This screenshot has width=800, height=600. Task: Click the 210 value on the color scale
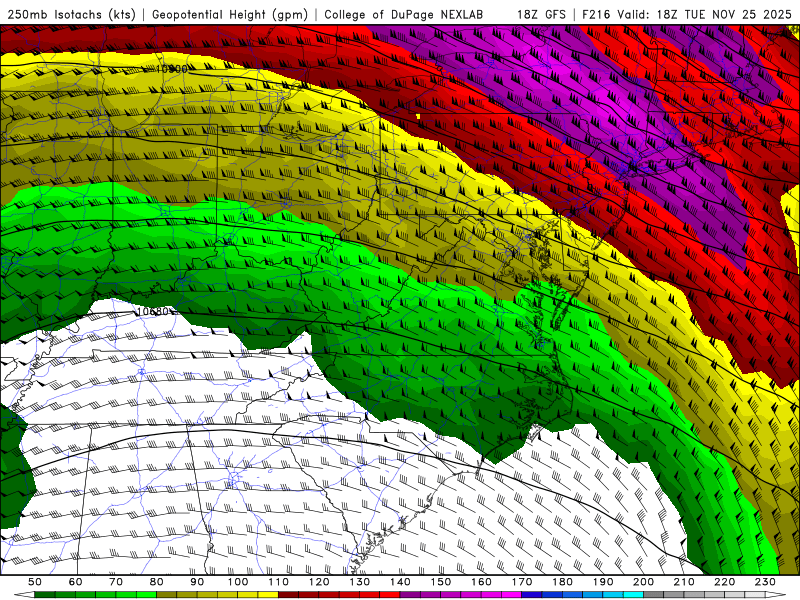tap(684, 582)
